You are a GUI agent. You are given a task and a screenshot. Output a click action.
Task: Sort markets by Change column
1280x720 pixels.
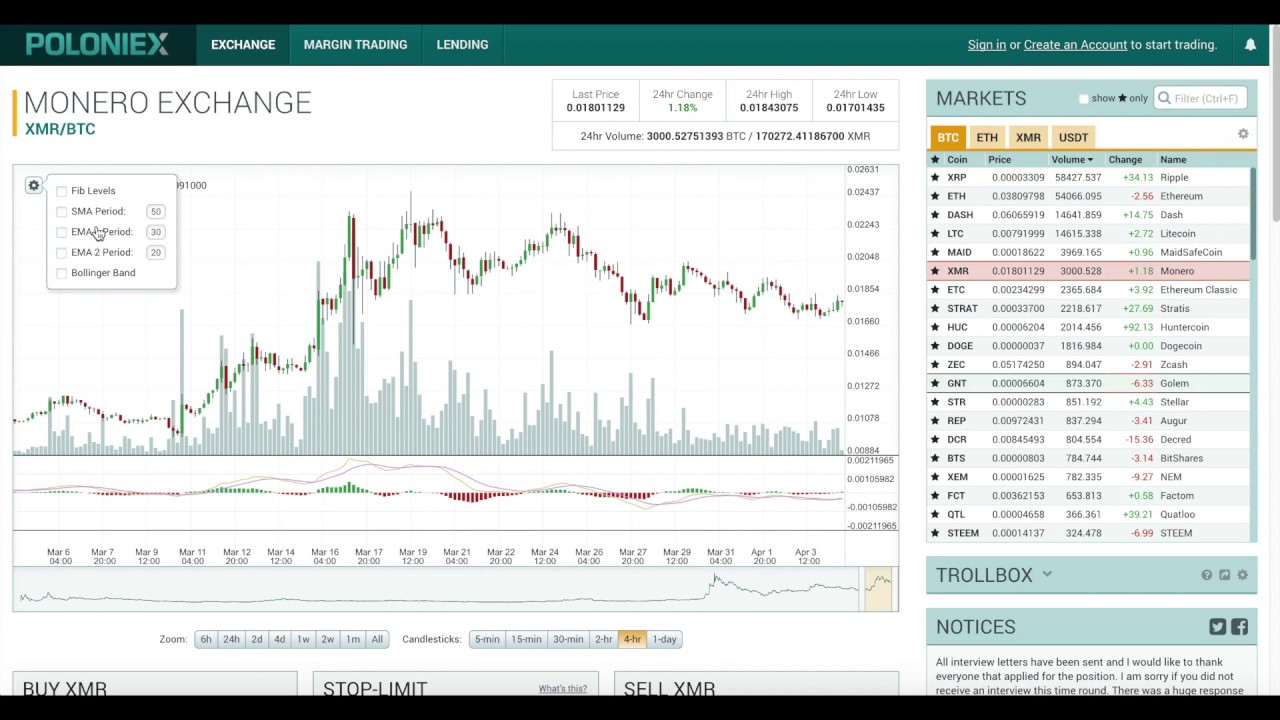click(x=1125, y=160)
